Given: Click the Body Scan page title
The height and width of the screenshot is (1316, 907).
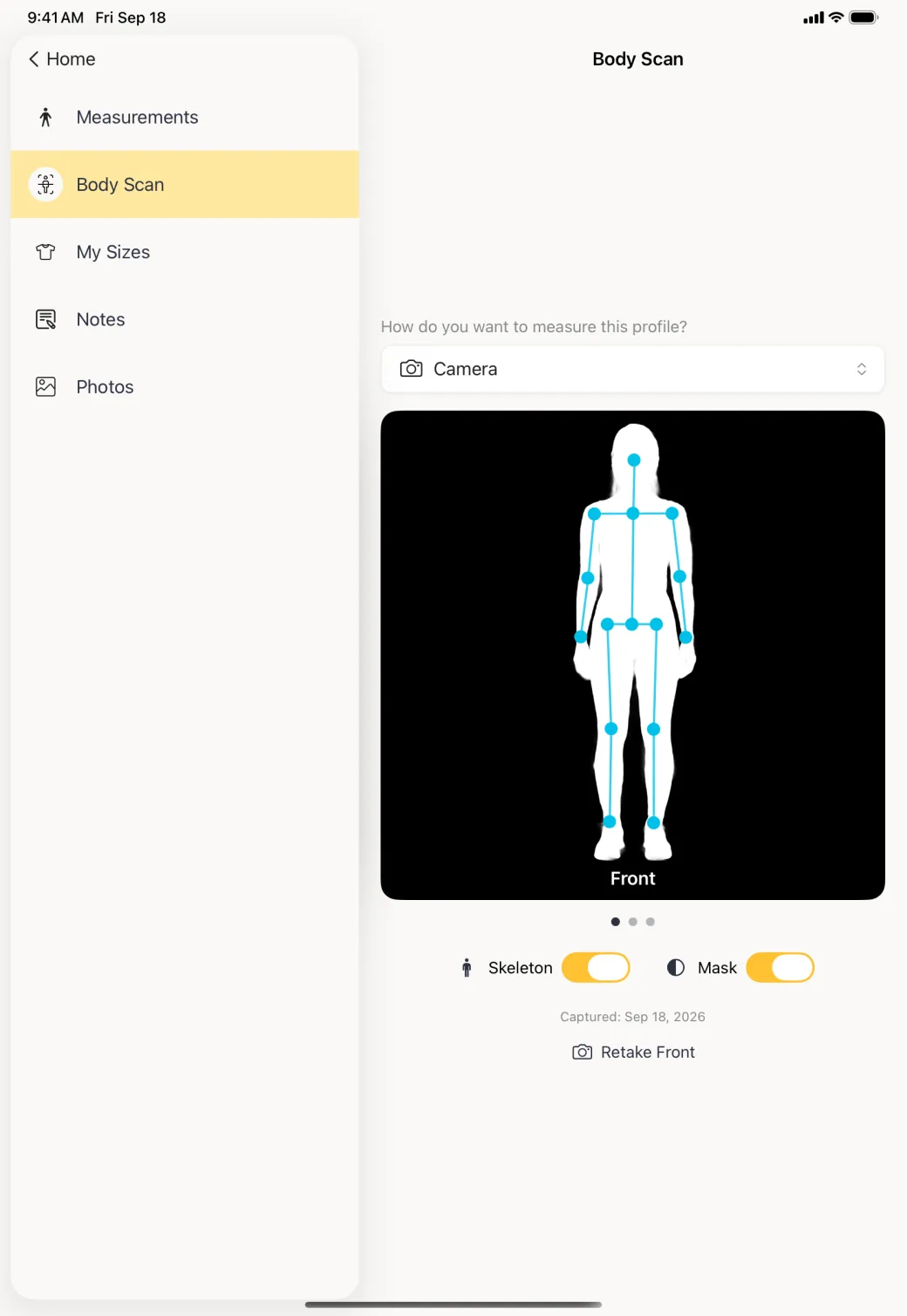Looking at the screenshot, I should 638,59.
